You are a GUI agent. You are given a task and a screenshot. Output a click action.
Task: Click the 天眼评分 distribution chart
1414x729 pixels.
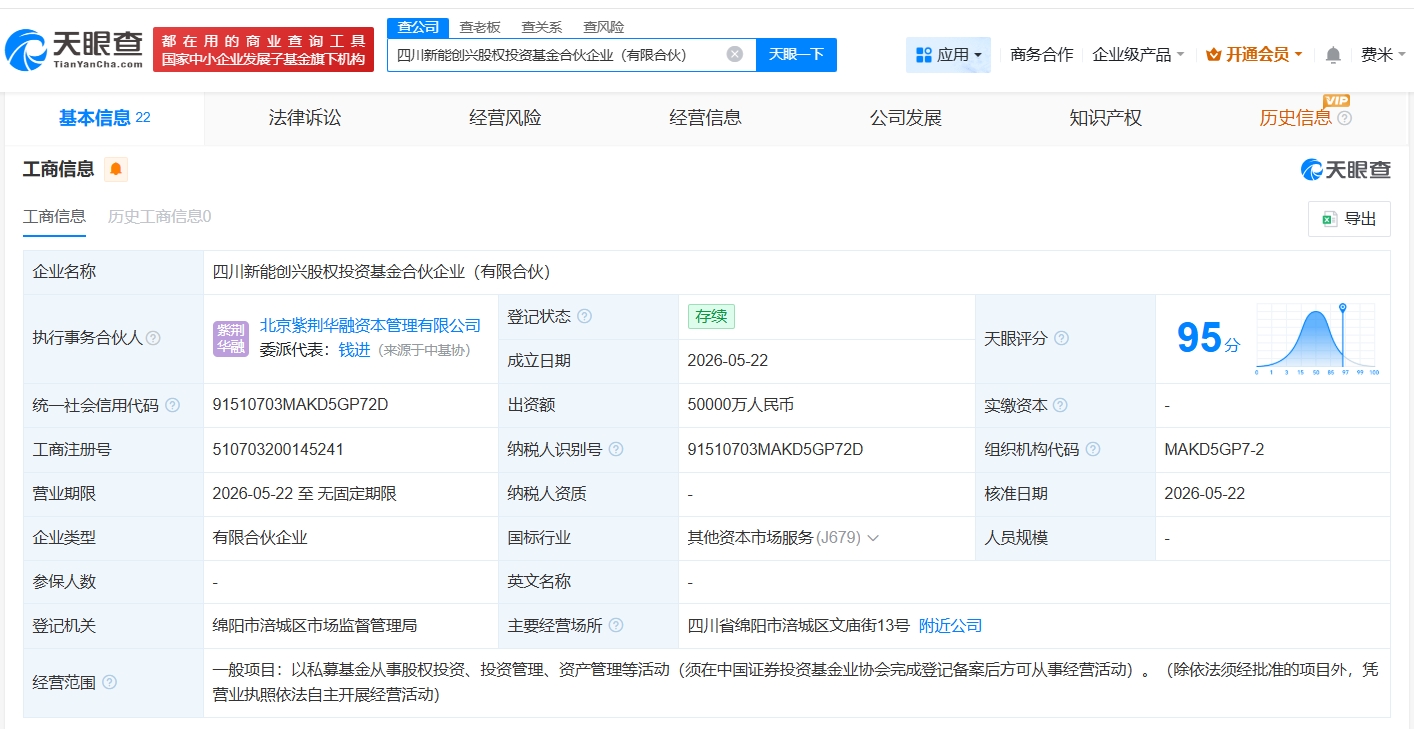(1317, 338)
